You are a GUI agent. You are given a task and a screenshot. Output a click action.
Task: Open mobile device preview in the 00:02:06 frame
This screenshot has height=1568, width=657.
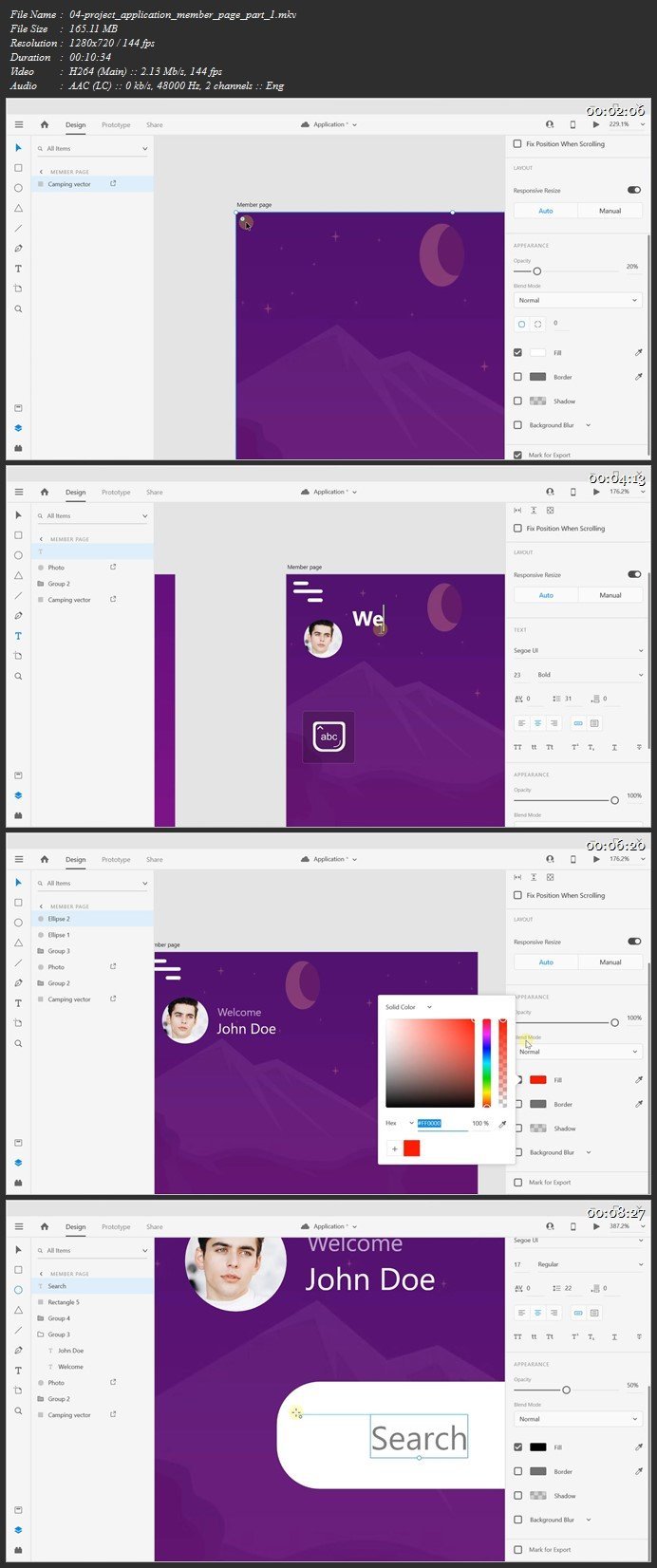573,124
